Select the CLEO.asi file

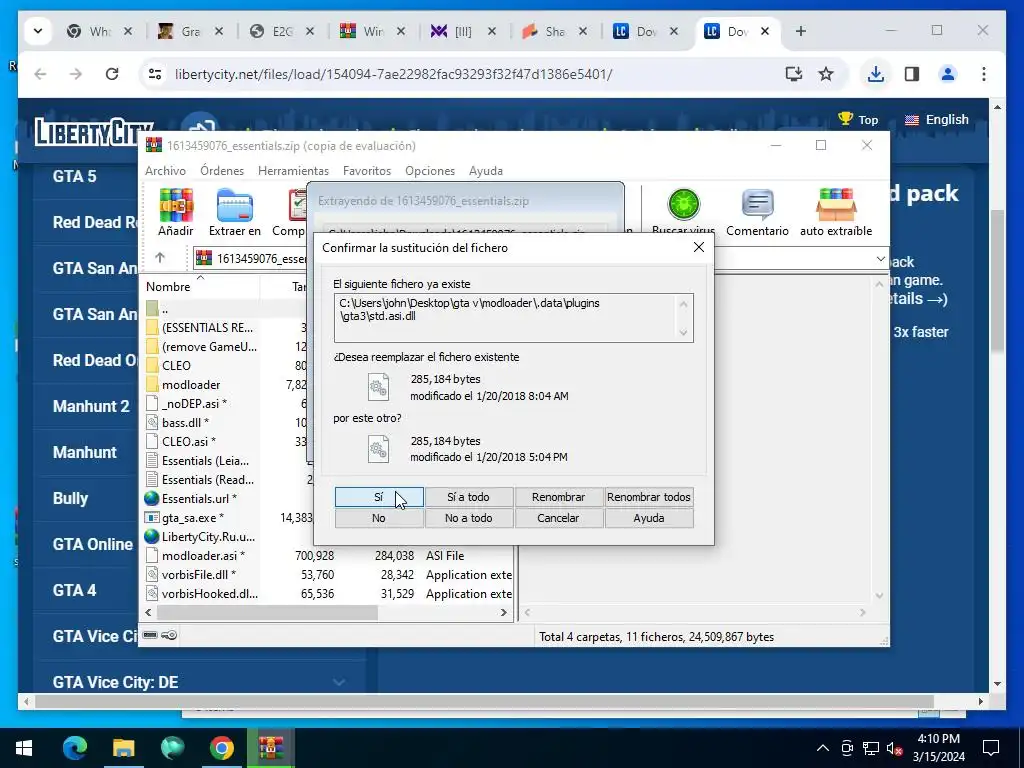point(188,441)
